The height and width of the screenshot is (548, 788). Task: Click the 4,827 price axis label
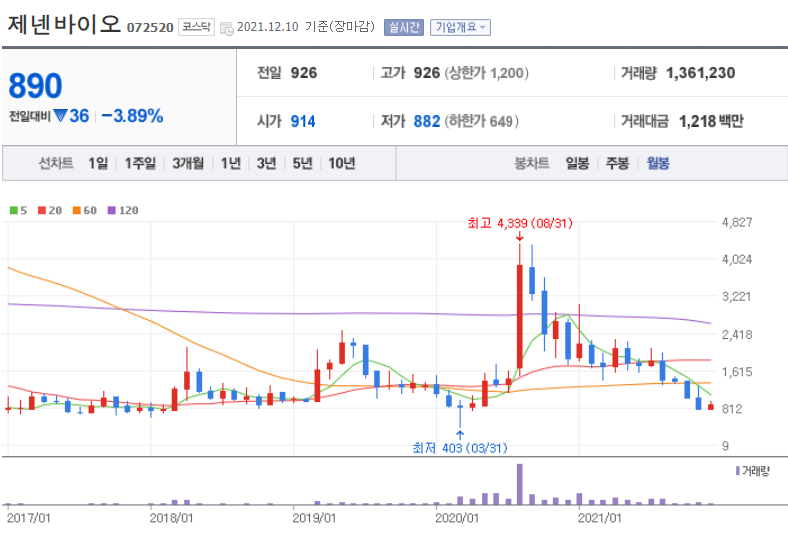pos(737,222)
